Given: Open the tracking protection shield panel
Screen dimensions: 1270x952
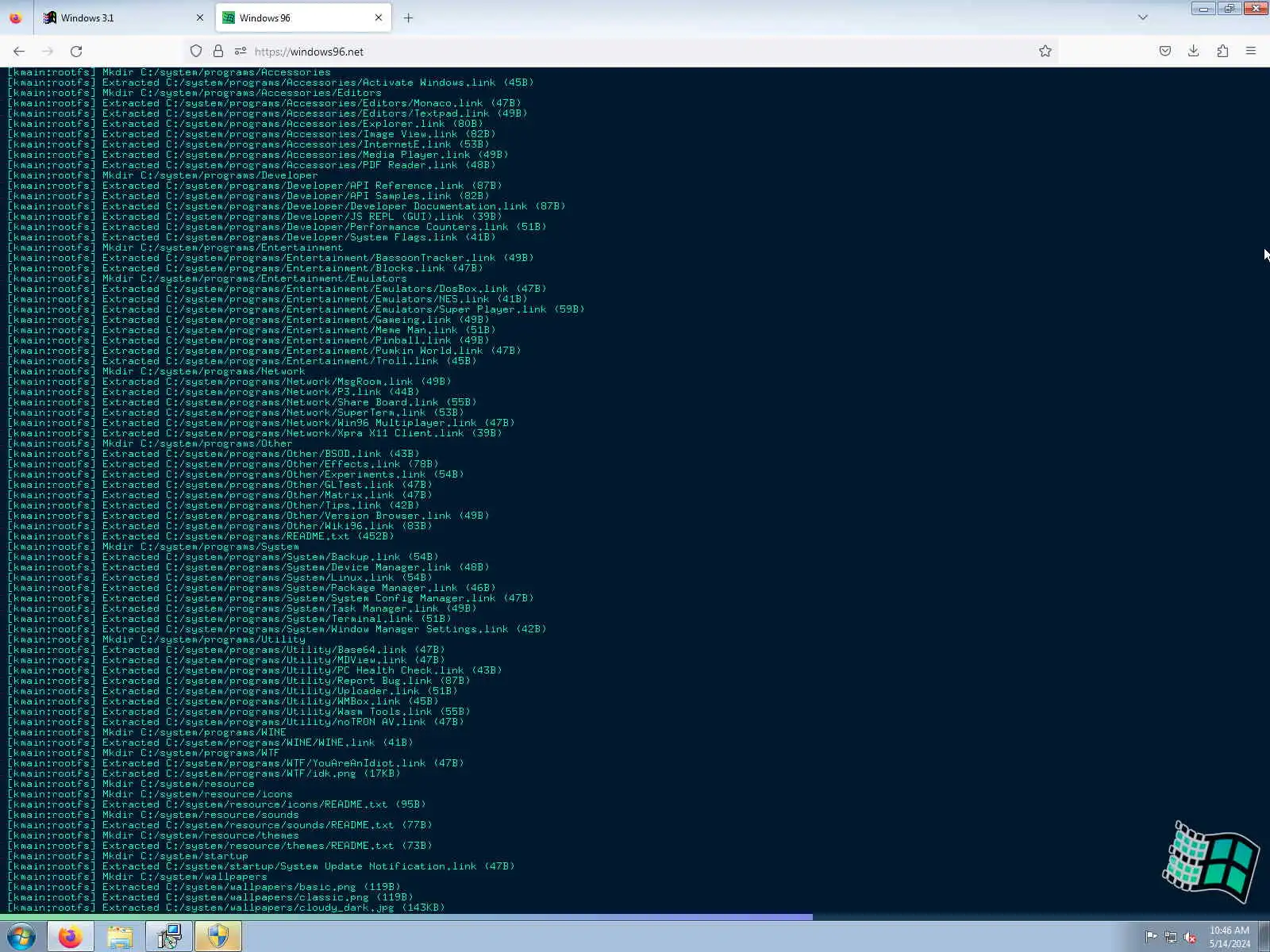Looking at the screenshot, I should tap(196, 52).
